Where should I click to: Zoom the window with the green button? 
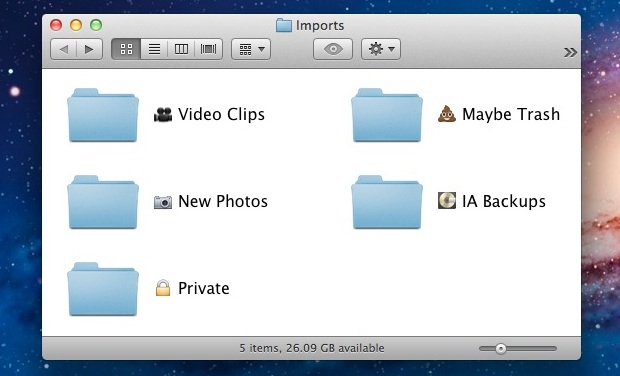[96, 25]
